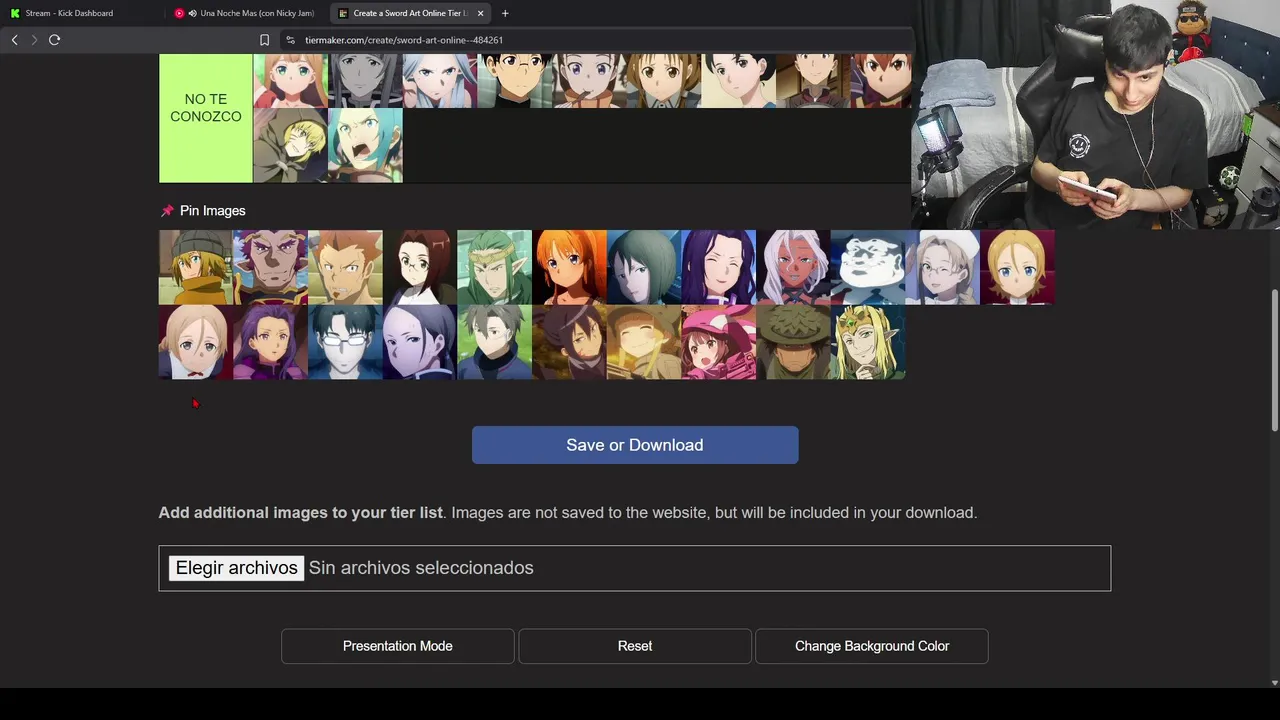Click the browser forward arrow
This screenshot has height=720, width=1280.
[x=34, y=40]
